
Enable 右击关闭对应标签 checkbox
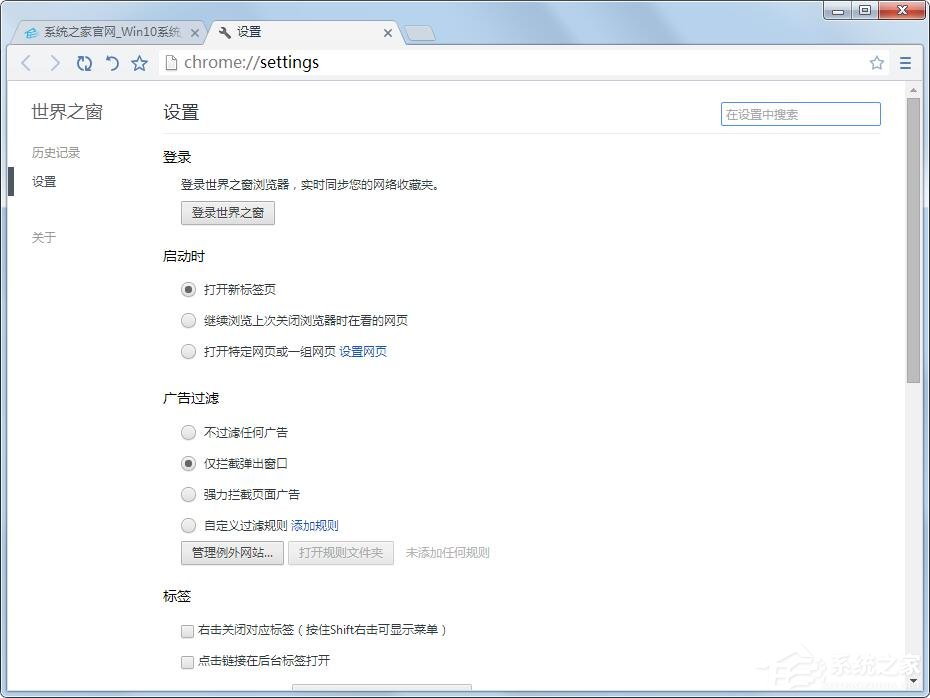coord(187,631)
